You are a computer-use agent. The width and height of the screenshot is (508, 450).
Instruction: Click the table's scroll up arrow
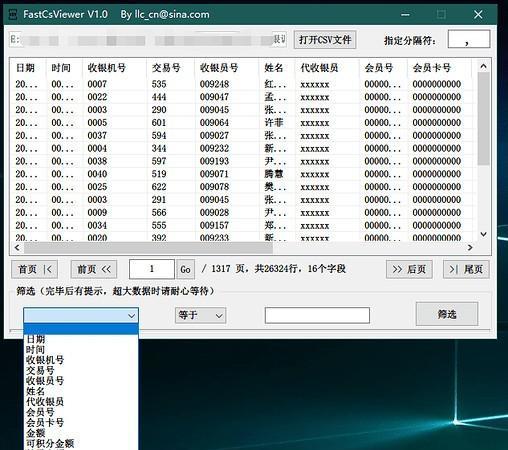[x=483, y=66]
